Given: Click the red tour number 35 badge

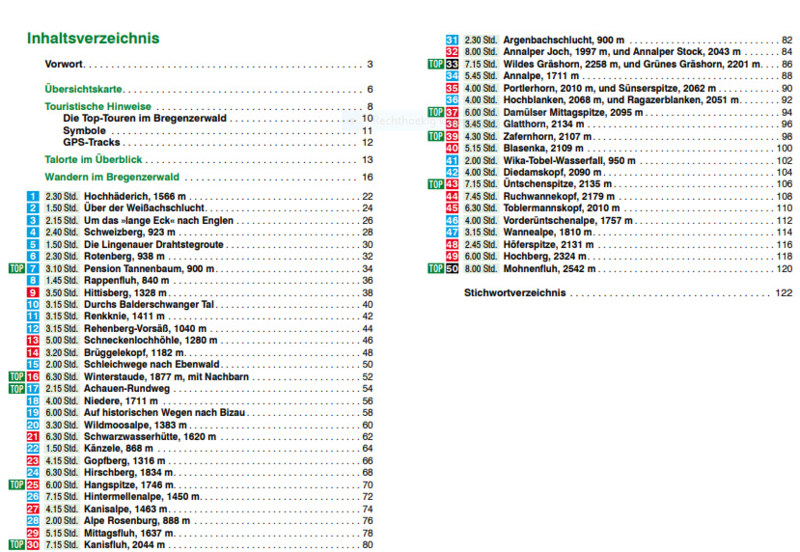Looking at the screenshot, I should click(x=452, y=88).
